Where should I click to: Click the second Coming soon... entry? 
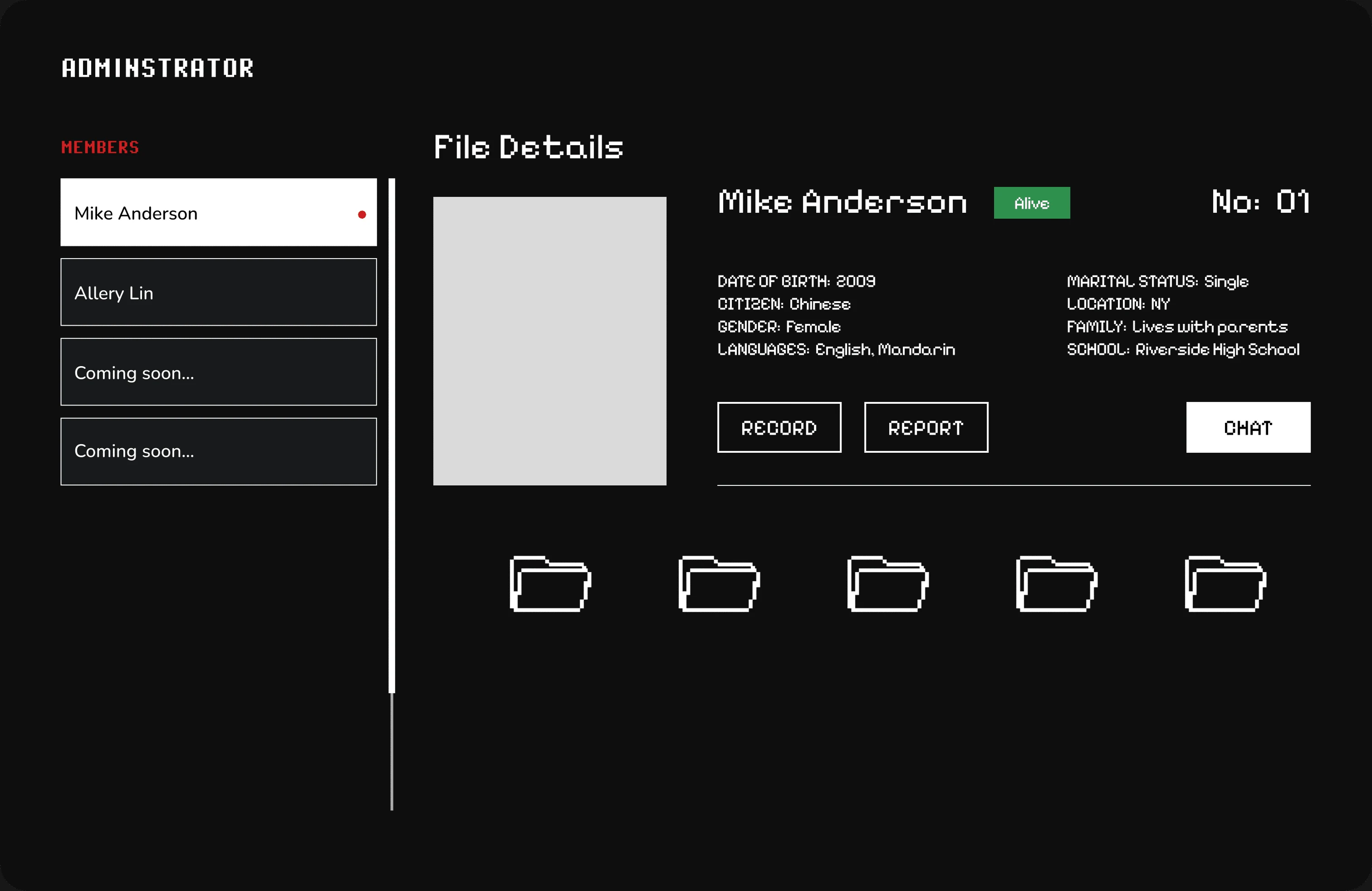(x=219, y=451)
